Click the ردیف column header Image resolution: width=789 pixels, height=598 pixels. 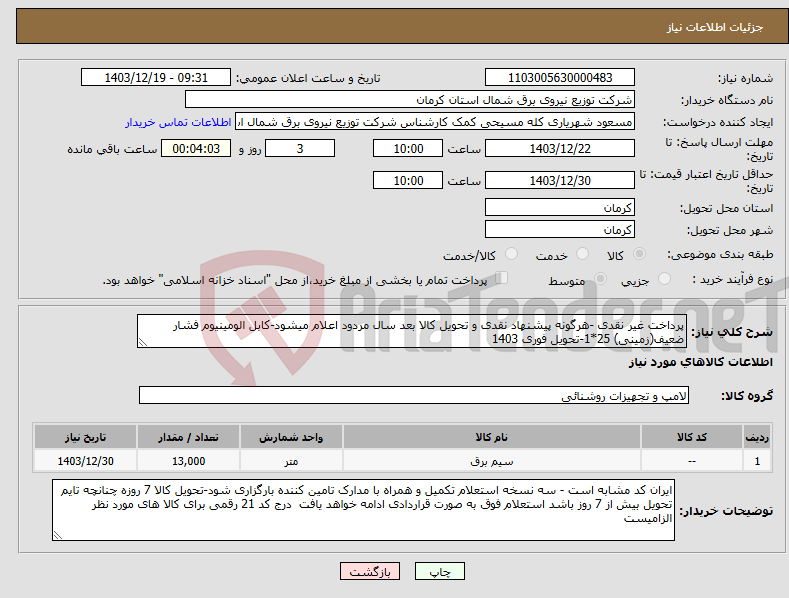pos(757,437)
